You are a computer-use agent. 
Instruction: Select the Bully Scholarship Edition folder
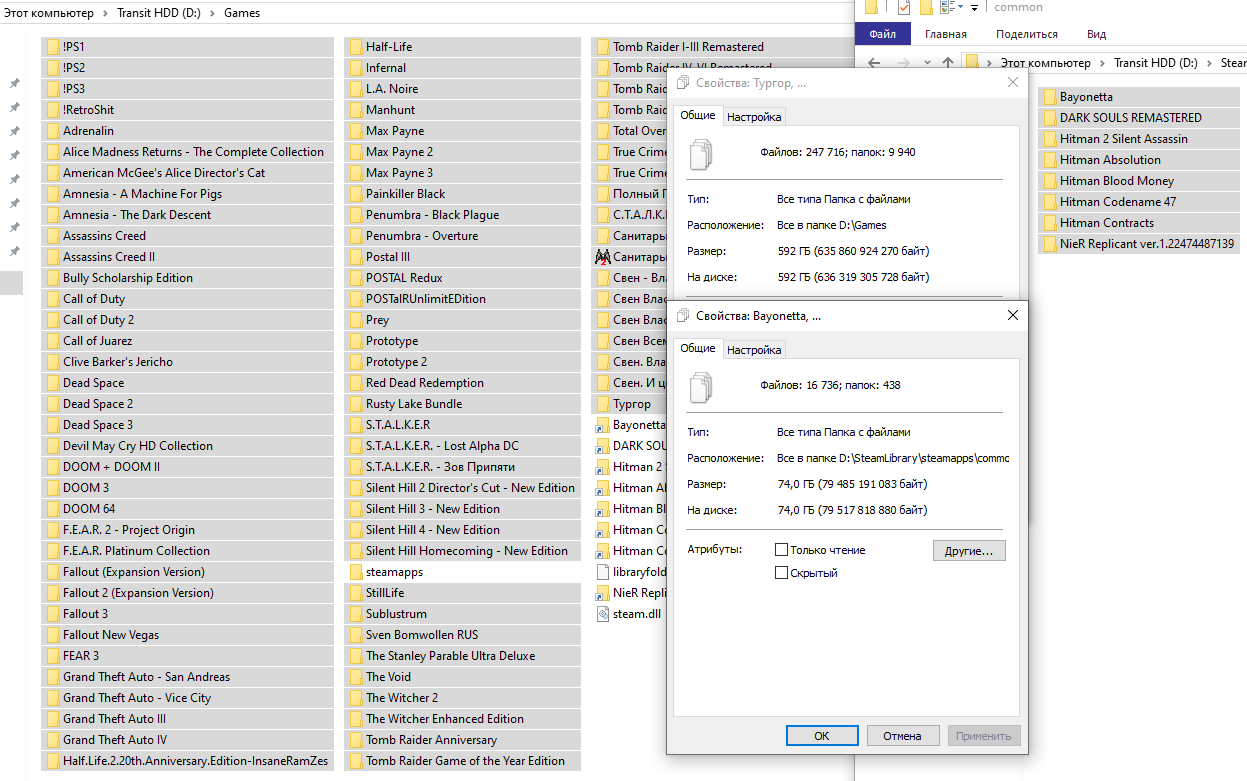point(187,278)
